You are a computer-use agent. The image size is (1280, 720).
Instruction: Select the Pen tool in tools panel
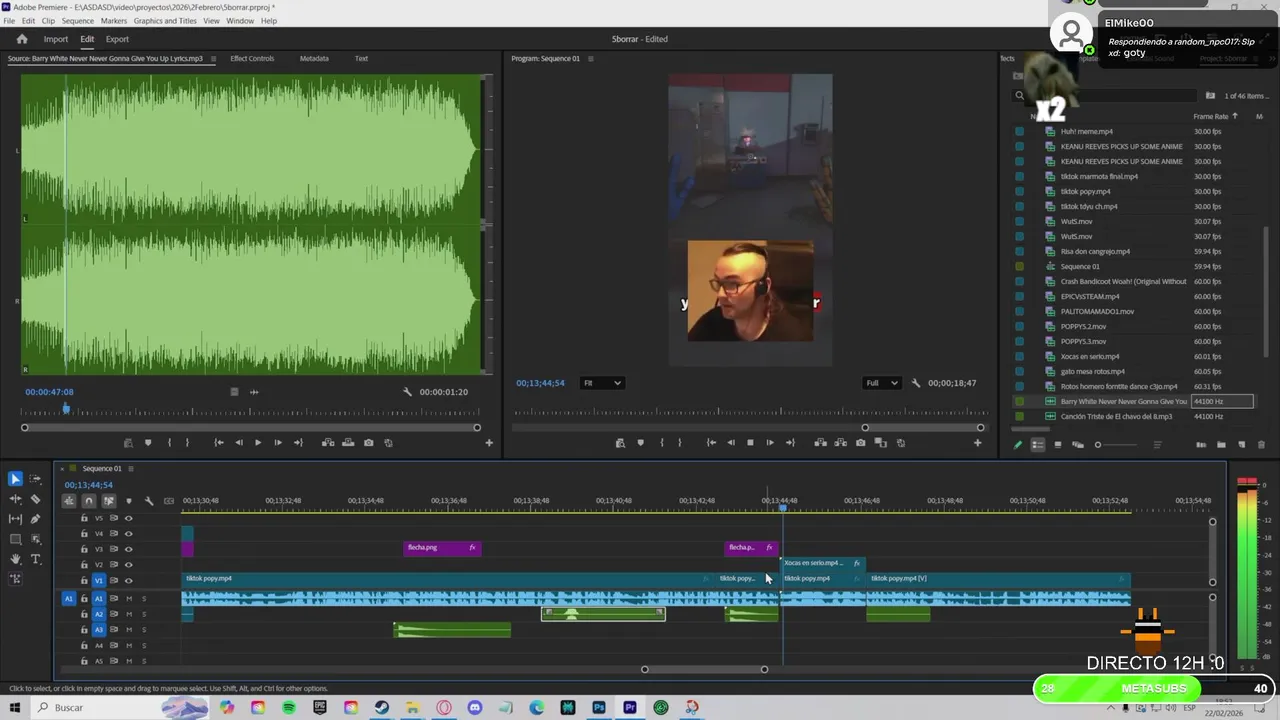click(35, 519)
